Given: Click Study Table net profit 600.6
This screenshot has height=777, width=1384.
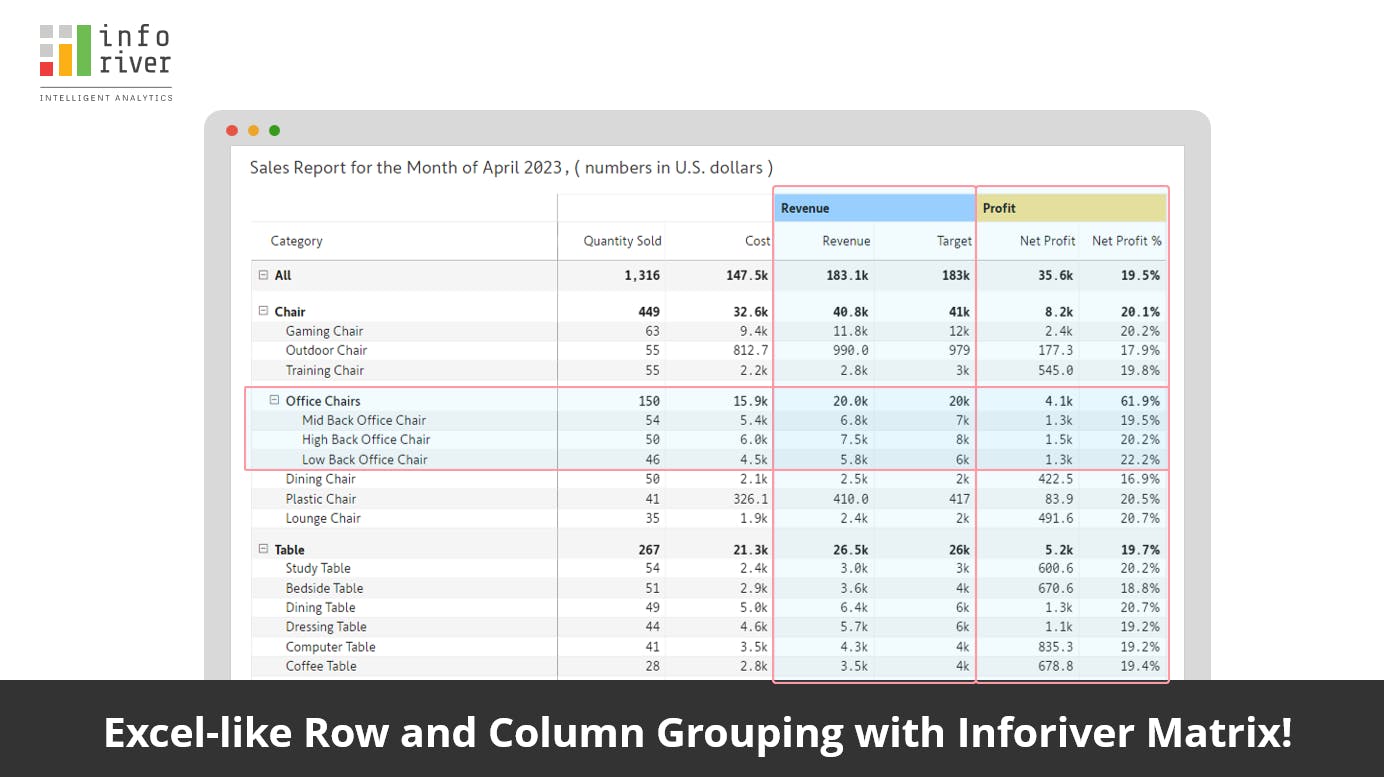Looking at the screenshot, I should 1055,568.
